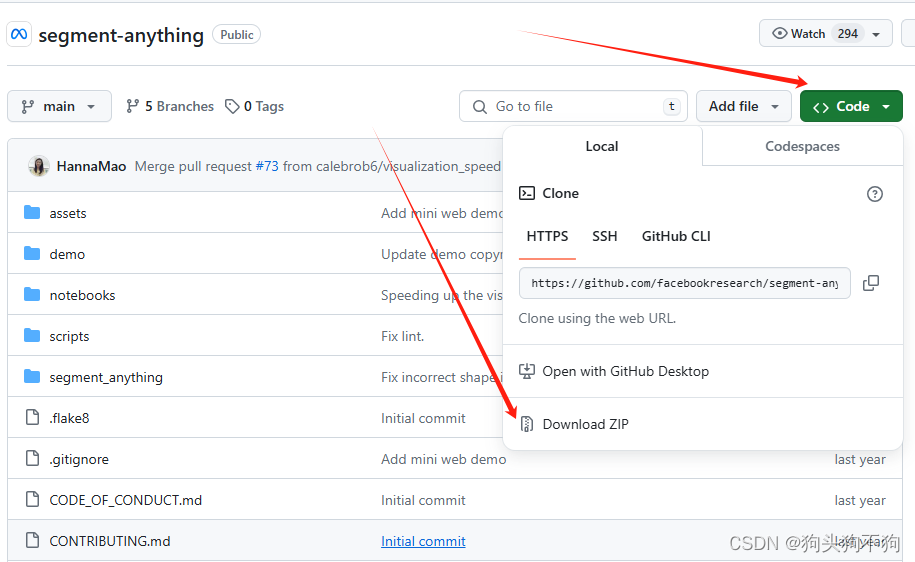915x562 pixels.
Task: View the 5 Branches link
Action: coord(170,106)
